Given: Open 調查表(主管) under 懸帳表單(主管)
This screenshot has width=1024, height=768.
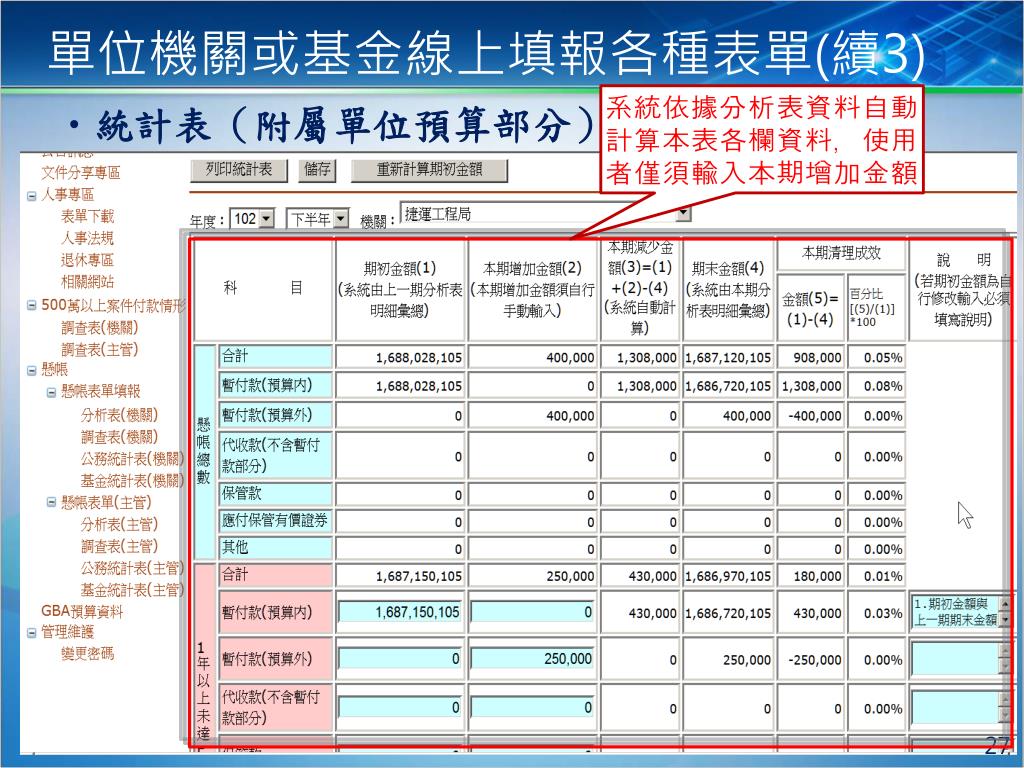Looking at the screenshot, I should click(x=119, y=546).
